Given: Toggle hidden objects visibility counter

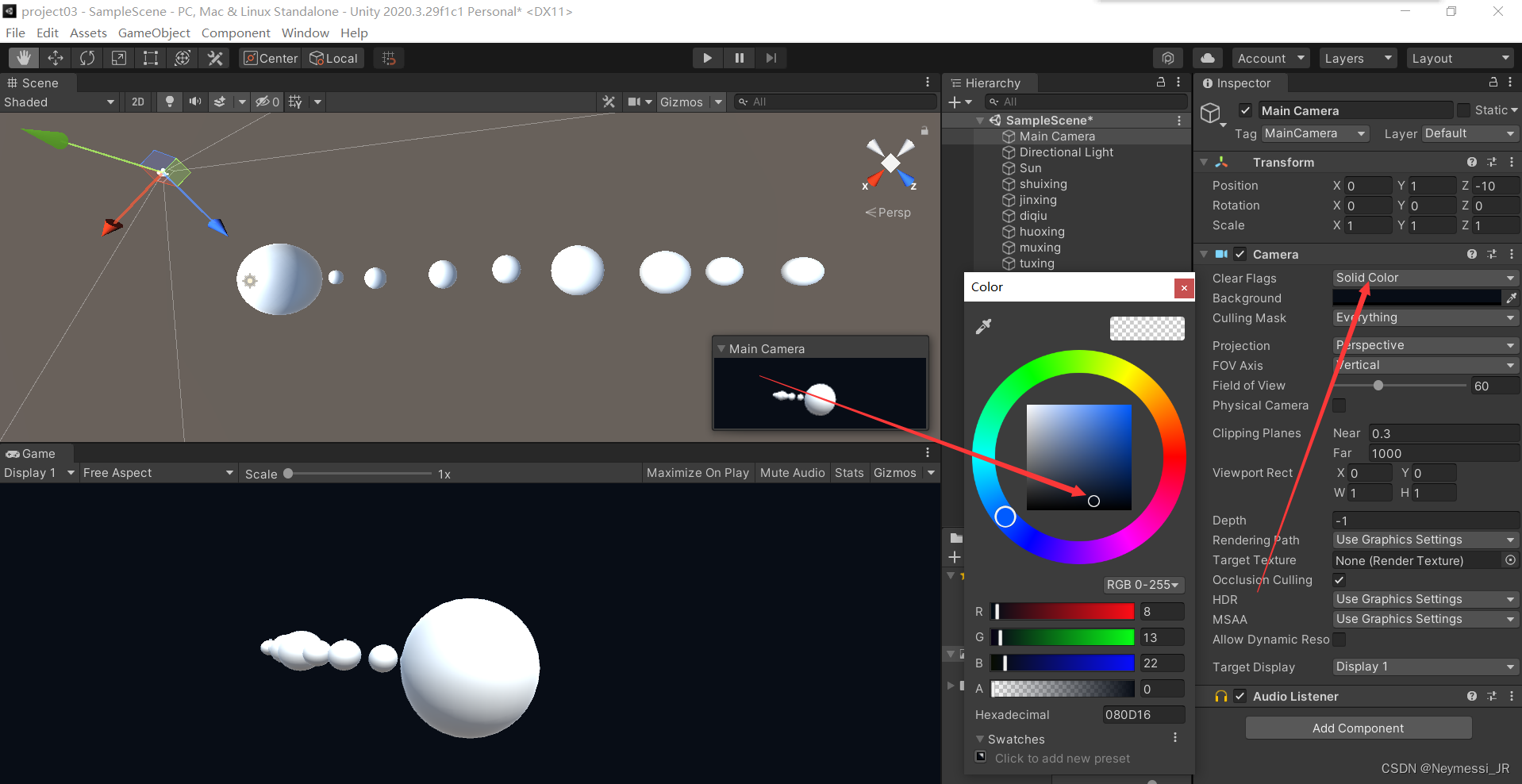Looking at the screenshot, I should (x=267, y=102).
